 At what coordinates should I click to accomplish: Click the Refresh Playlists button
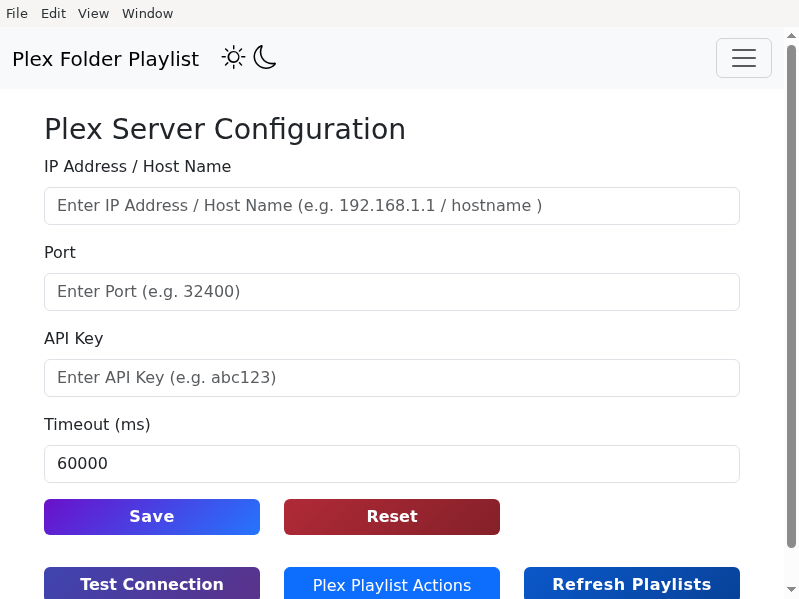pos(632,584)
